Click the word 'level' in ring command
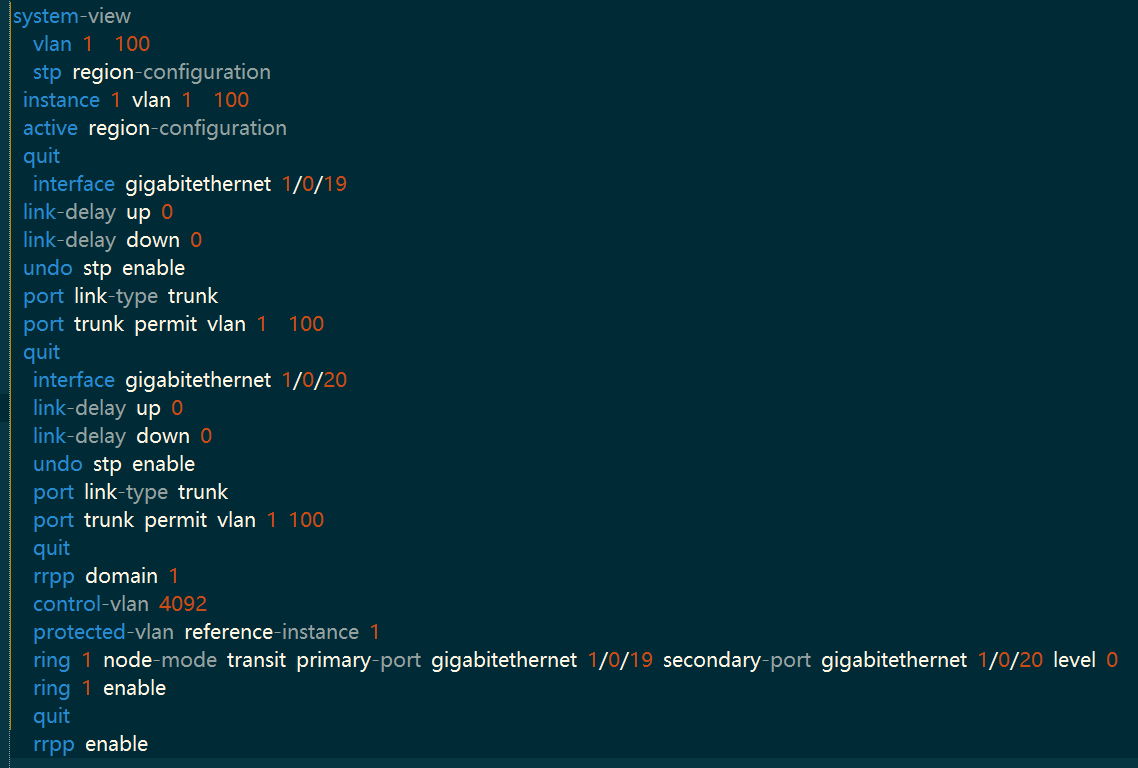The height and width of the screenshot is (768, 1138). [1074, 660]
